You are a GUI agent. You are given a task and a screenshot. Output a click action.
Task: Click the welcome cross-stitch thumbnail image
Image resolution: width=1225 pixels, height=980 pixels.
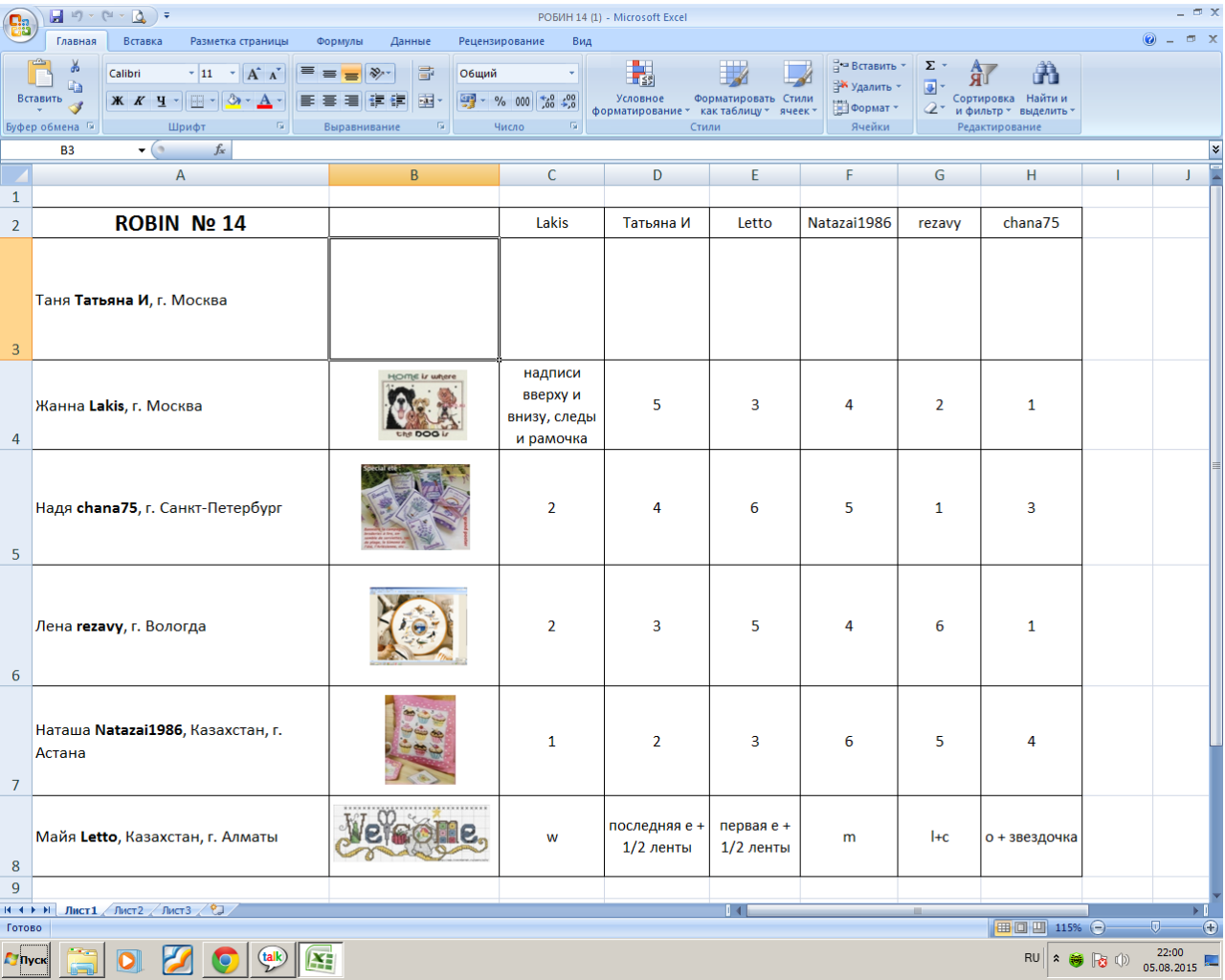point(412,833)
